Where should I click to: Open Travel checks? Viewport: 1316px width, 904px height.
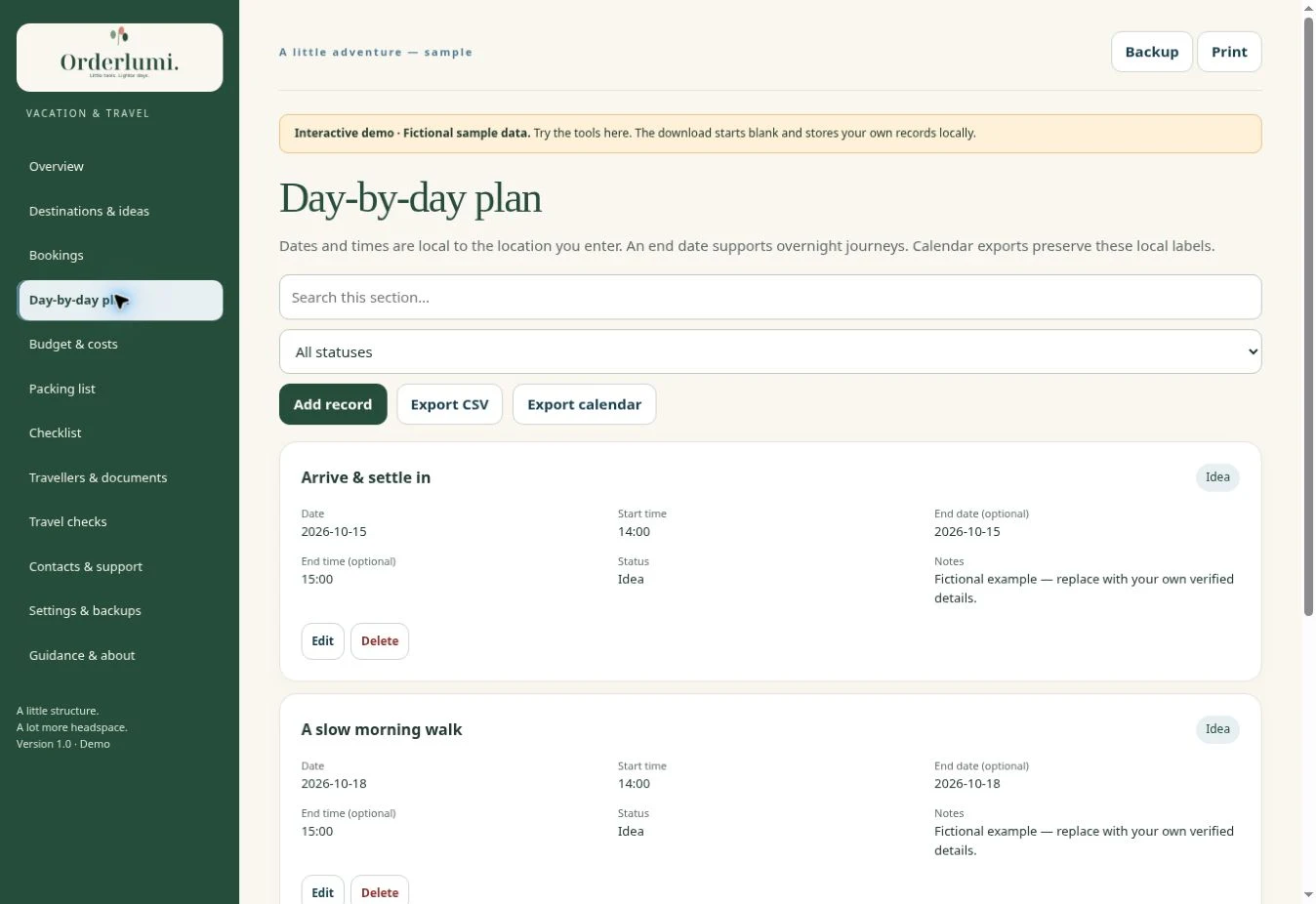119,522
